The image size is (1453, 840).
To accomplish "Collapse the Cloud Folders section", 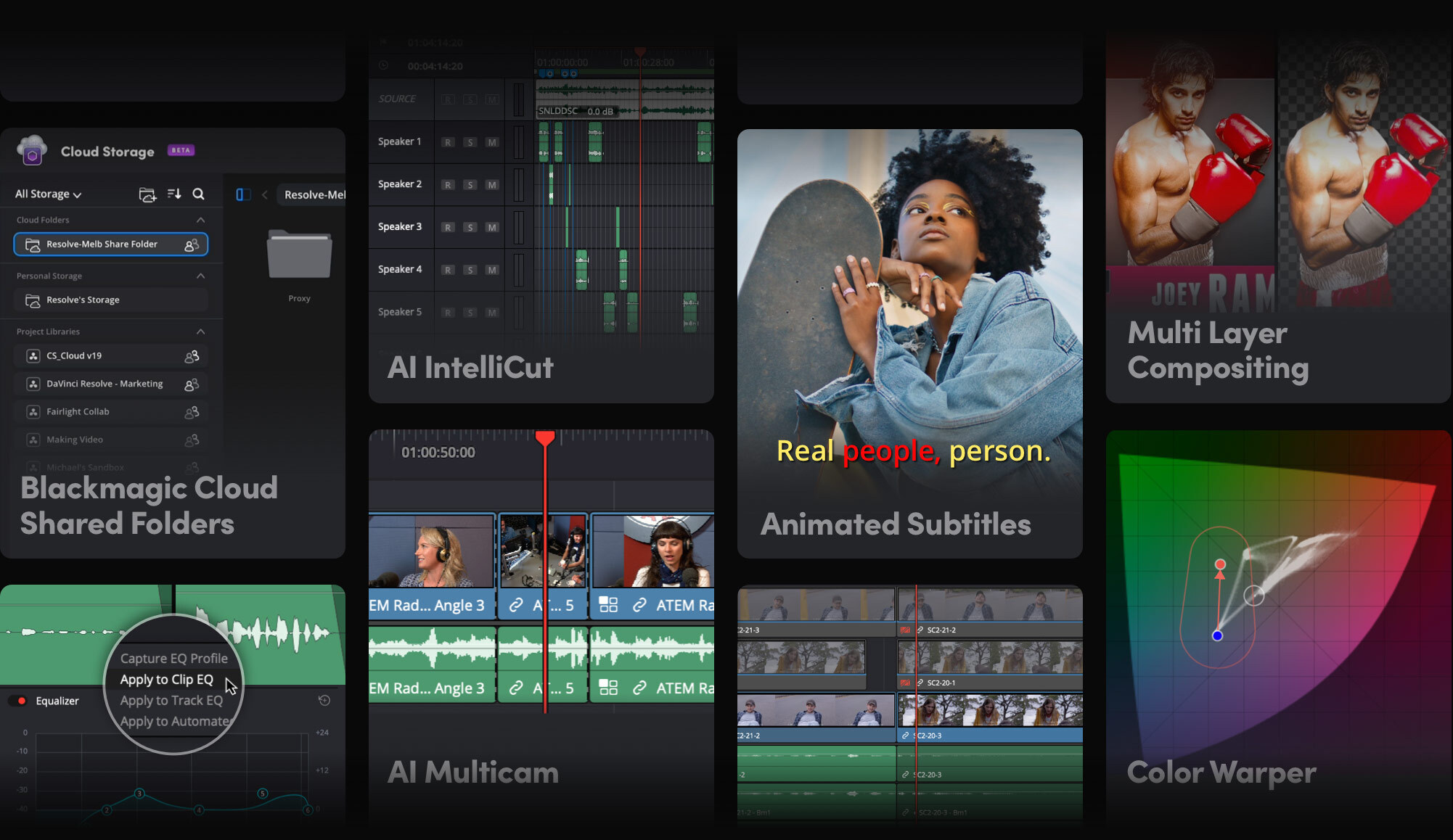I will (x=201, y=220).
